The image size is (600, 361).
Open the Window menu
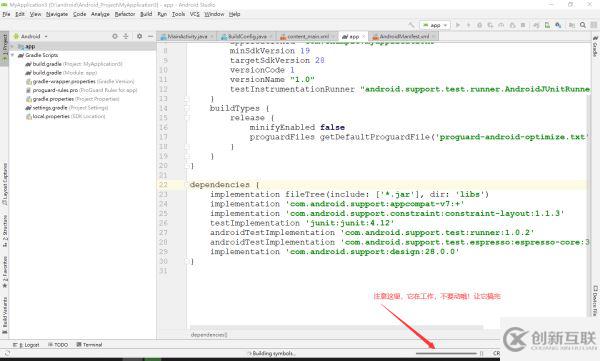[214, 14]
